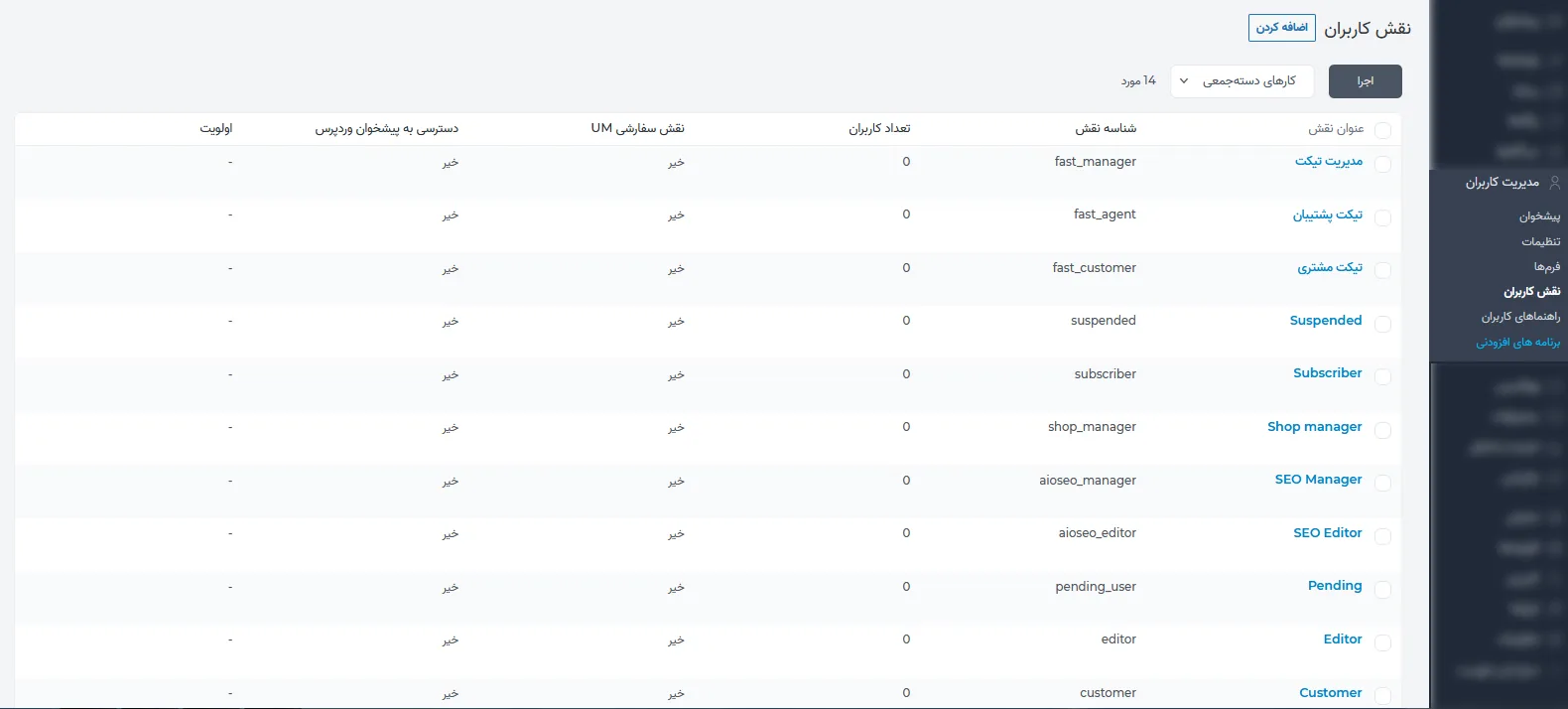Open the Subscriber role link
Image resolution: width=1568 pixels, height=709 pixels.
1328,373
